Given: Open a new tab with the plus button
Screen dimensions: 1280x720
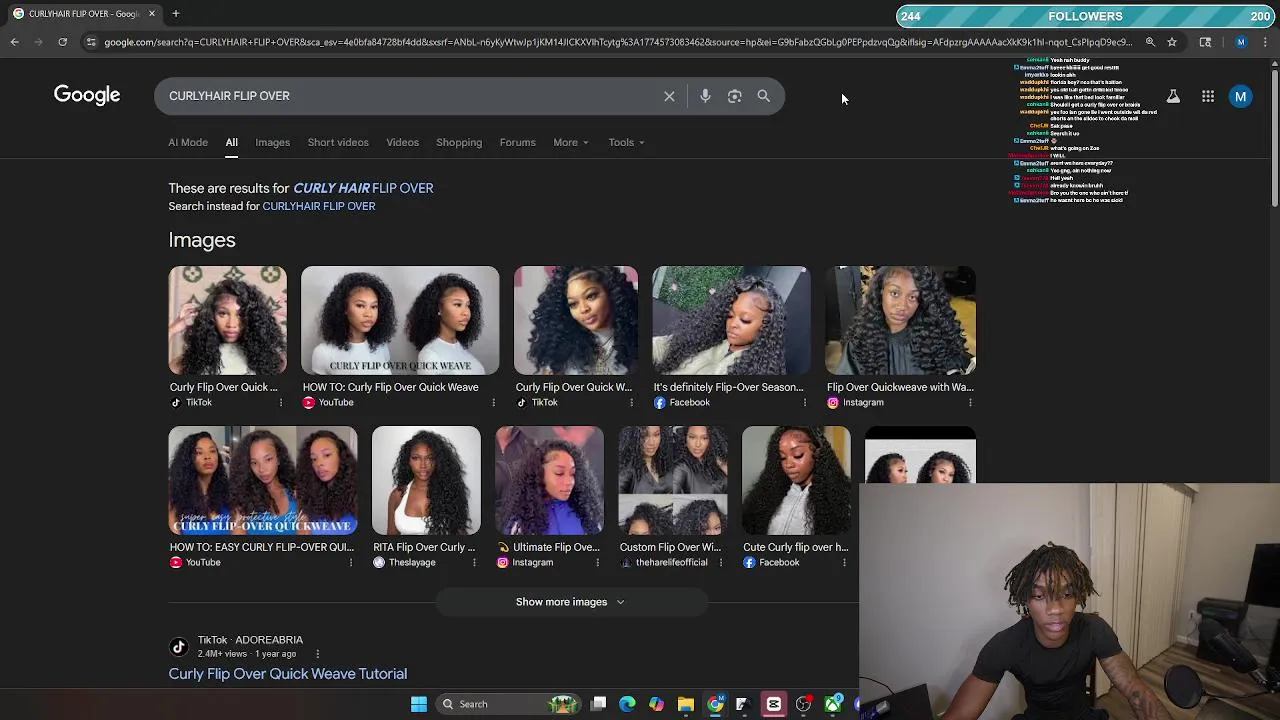Looking at the screenshot, I should coord(175,14).
